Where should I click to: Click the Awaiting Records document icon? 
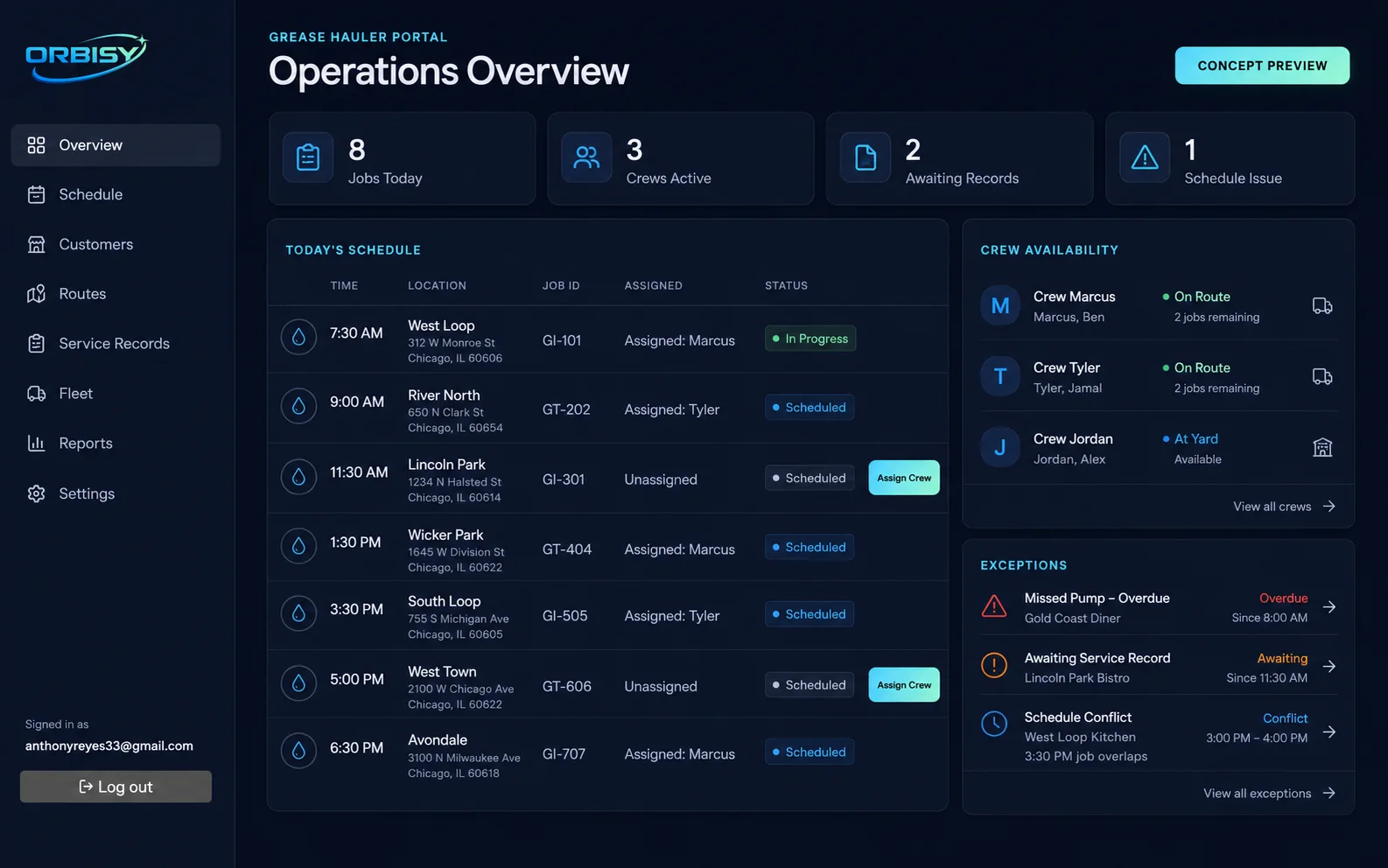[866, 157]
